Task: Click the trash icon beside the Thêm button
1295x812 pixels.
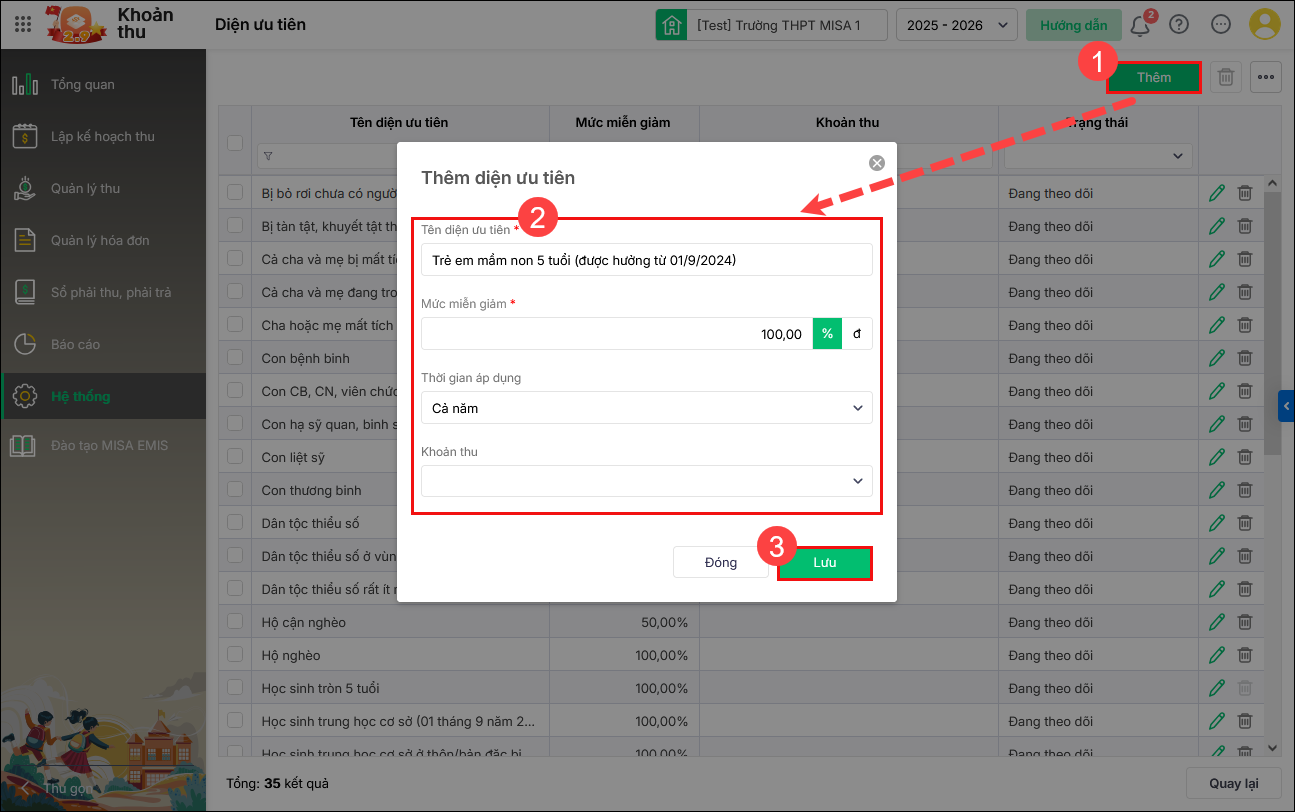Action: (1227, 77)
